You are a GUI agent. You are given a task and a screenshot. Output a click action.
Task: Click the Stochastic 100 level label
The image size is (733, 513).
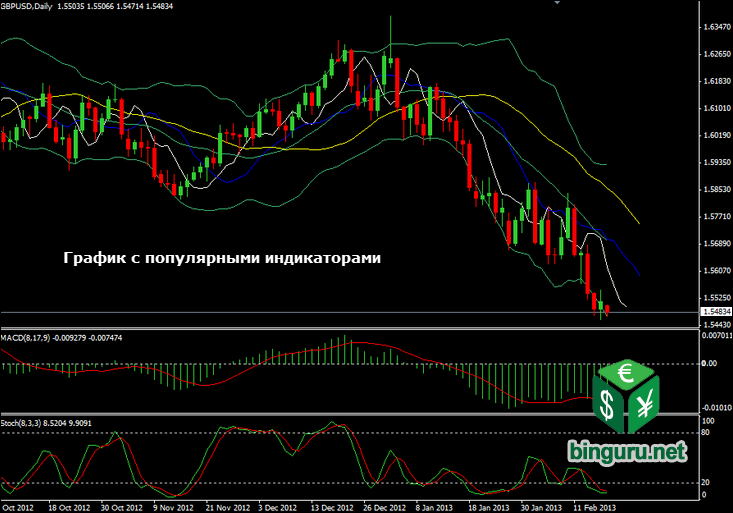[708, 421]
